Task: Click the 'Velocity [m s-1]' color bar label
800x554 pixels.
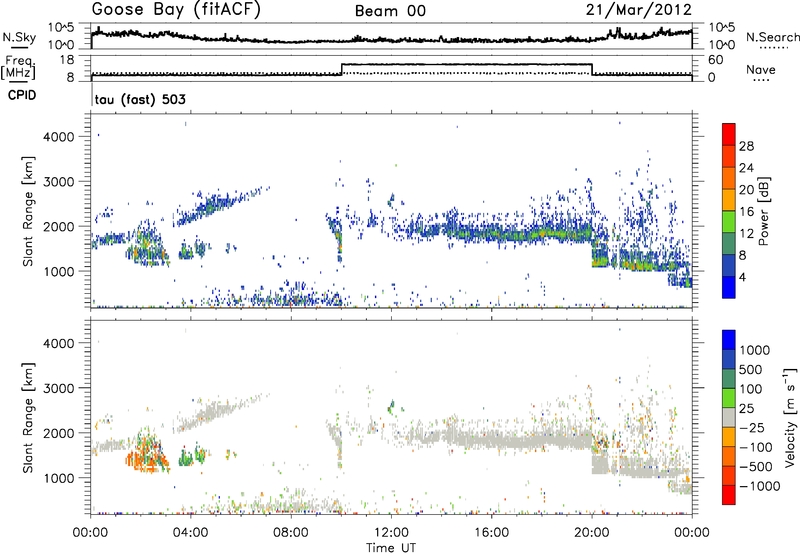Action: (x=790, y=417)
